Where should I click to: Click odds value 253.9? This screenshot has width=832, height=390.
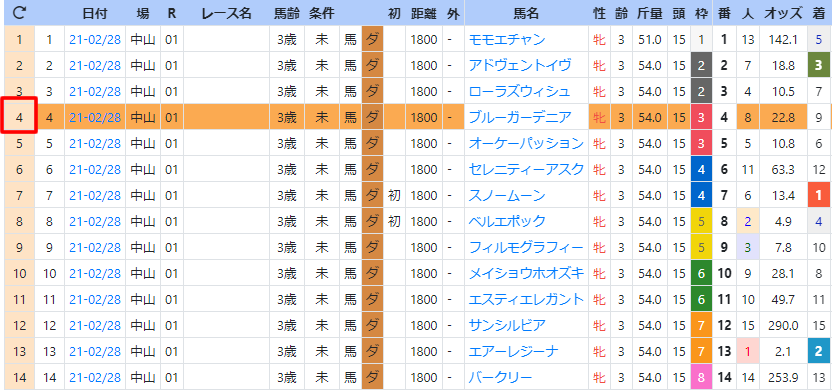tap(784, 377)
